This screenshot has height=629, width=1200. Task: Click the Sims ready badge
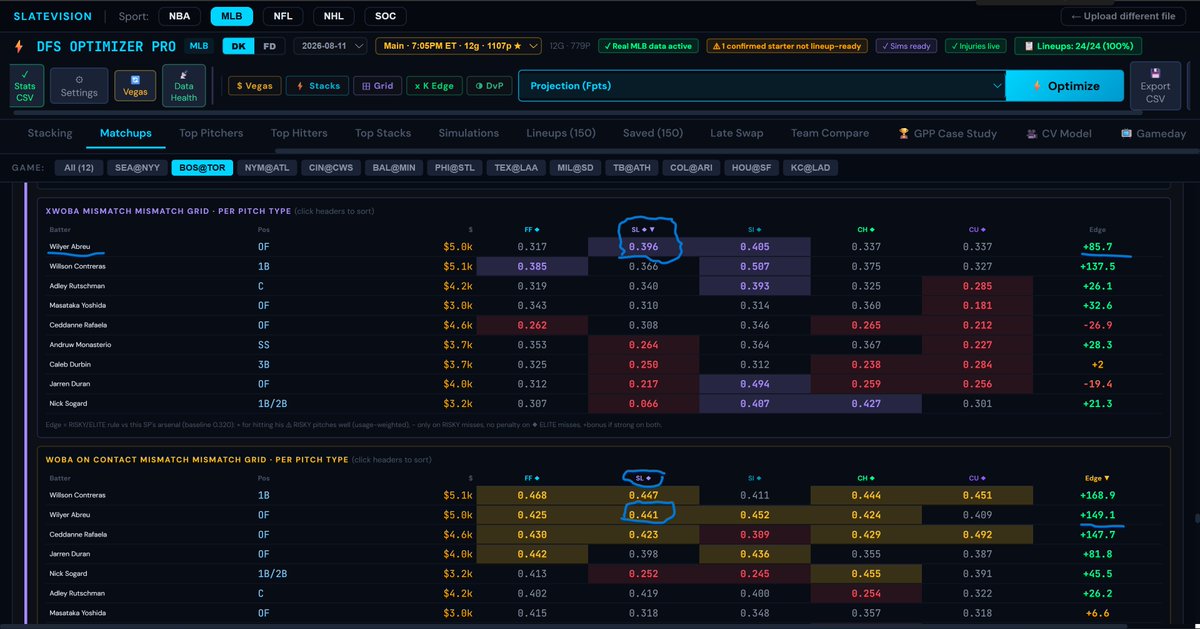907,46
